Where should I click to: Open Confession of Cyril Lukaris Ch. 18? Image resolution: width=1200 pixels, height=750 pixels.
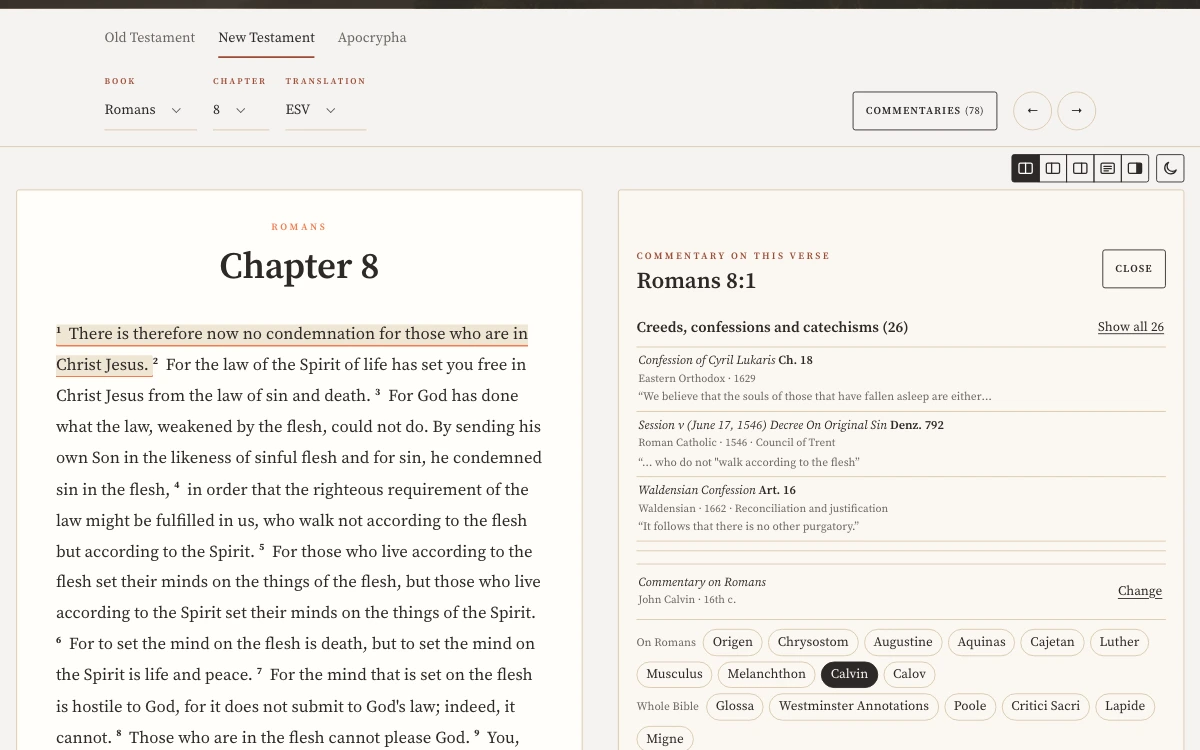tap(901, 378)
